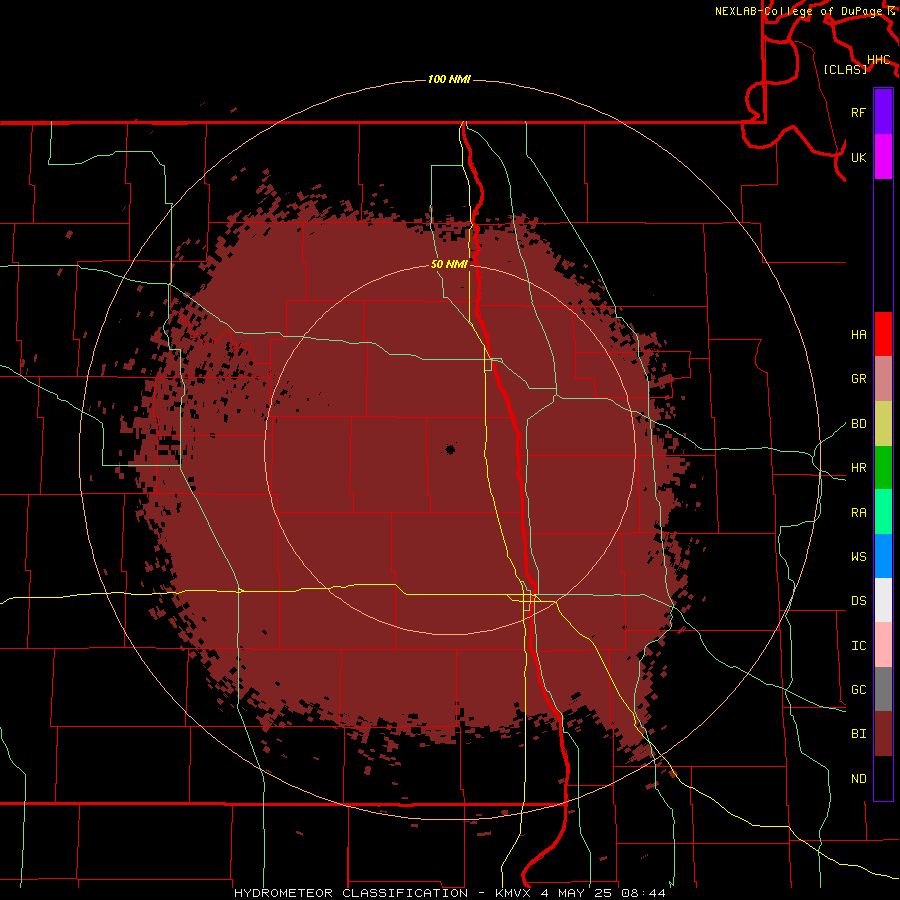Viewport: 900px width, 900px height.
Task: Click the WS blue legend swatch
Action: 883,556
